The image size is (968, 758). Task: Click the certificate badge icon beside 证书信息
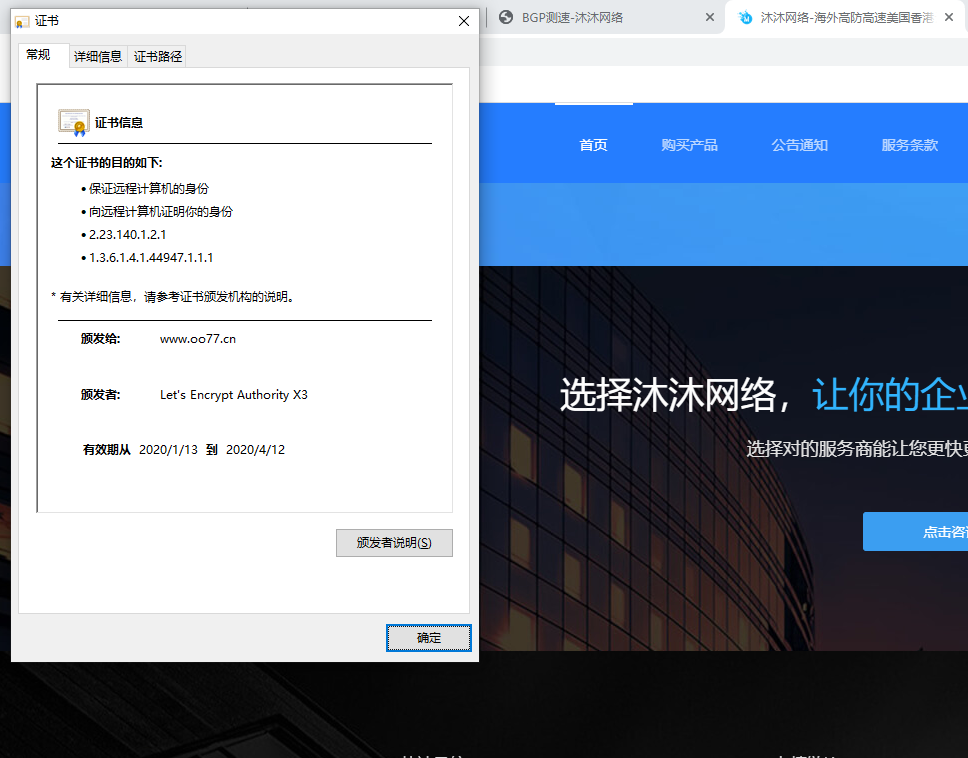point(73,122)
